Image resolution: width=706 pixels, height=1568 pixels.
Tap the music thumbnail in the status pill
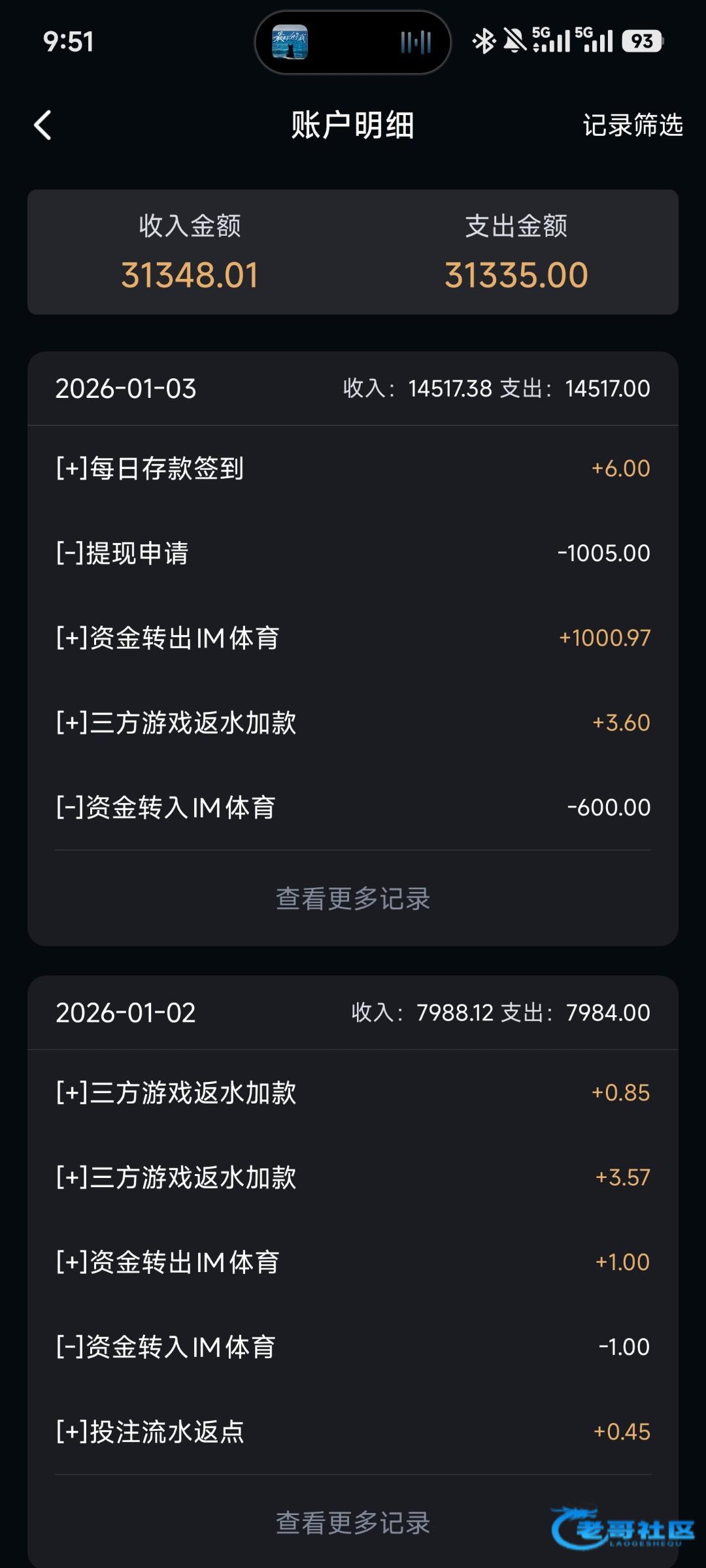(290, 42)
